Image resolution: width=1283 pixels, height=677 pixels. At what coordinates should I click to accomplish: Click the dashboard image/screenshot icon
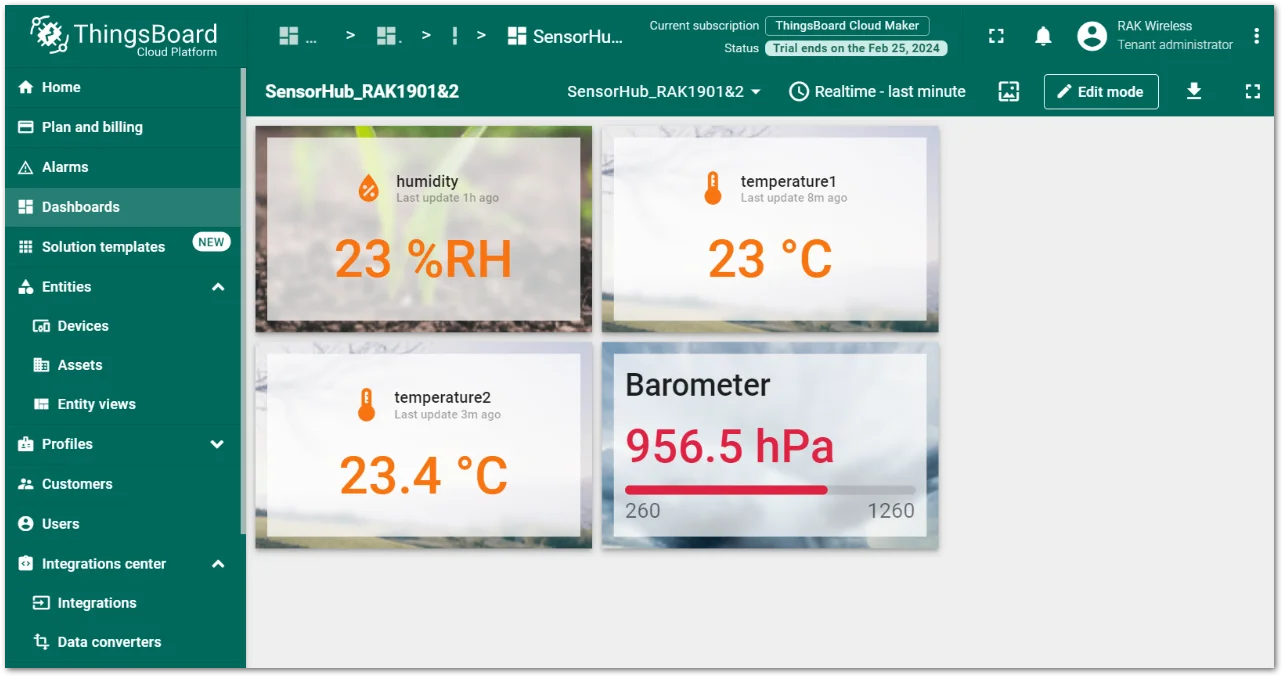coord(1009,91)
